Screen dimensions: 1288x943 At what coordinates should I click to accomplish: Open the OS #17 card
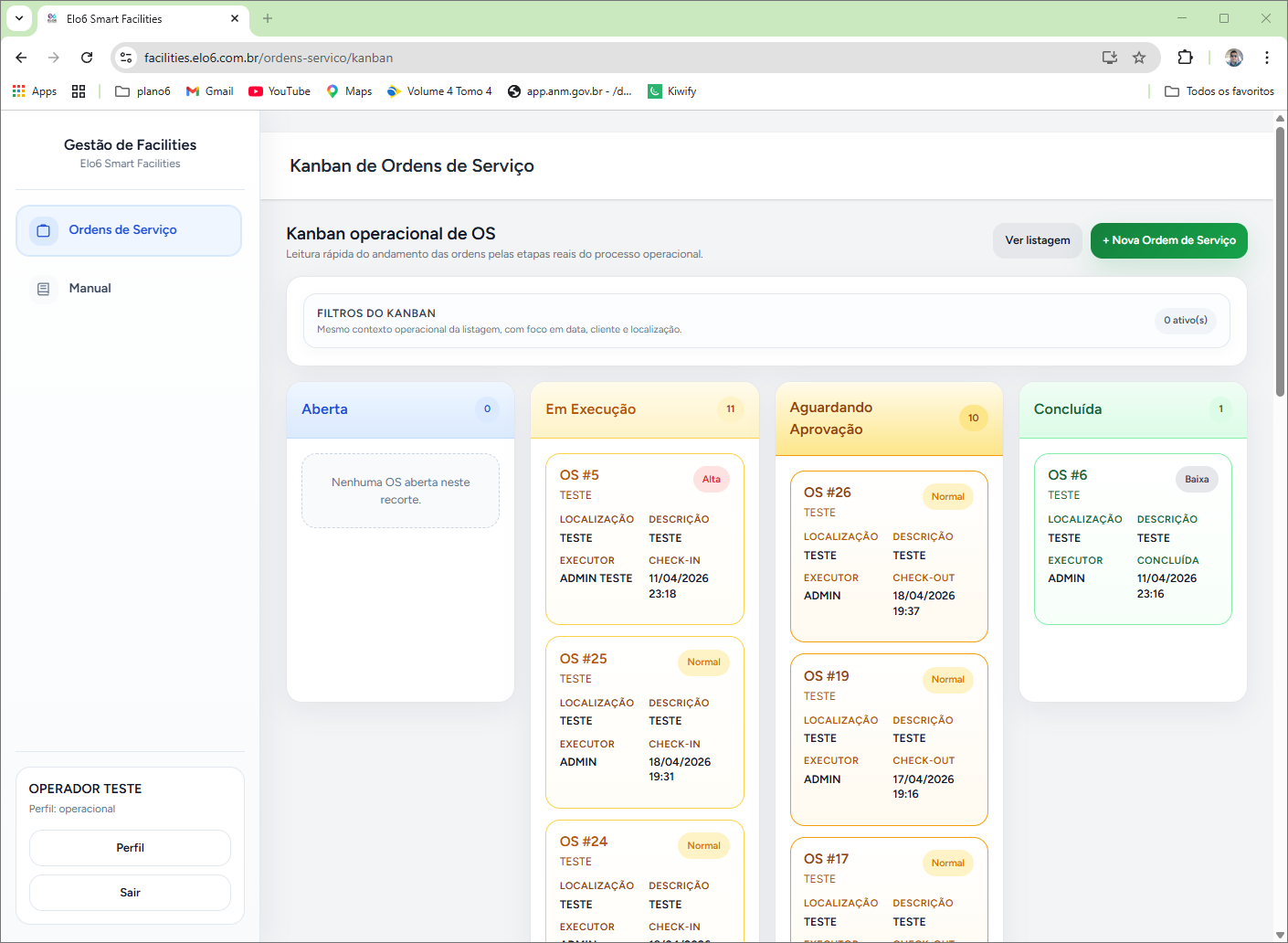coord(889,889)
